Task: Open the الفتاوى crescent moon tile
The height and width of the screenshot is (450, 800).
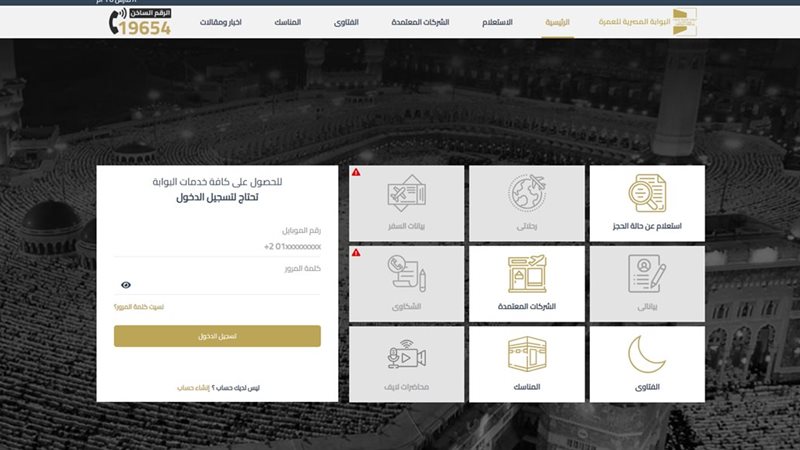Action: (x=647, y=364)
